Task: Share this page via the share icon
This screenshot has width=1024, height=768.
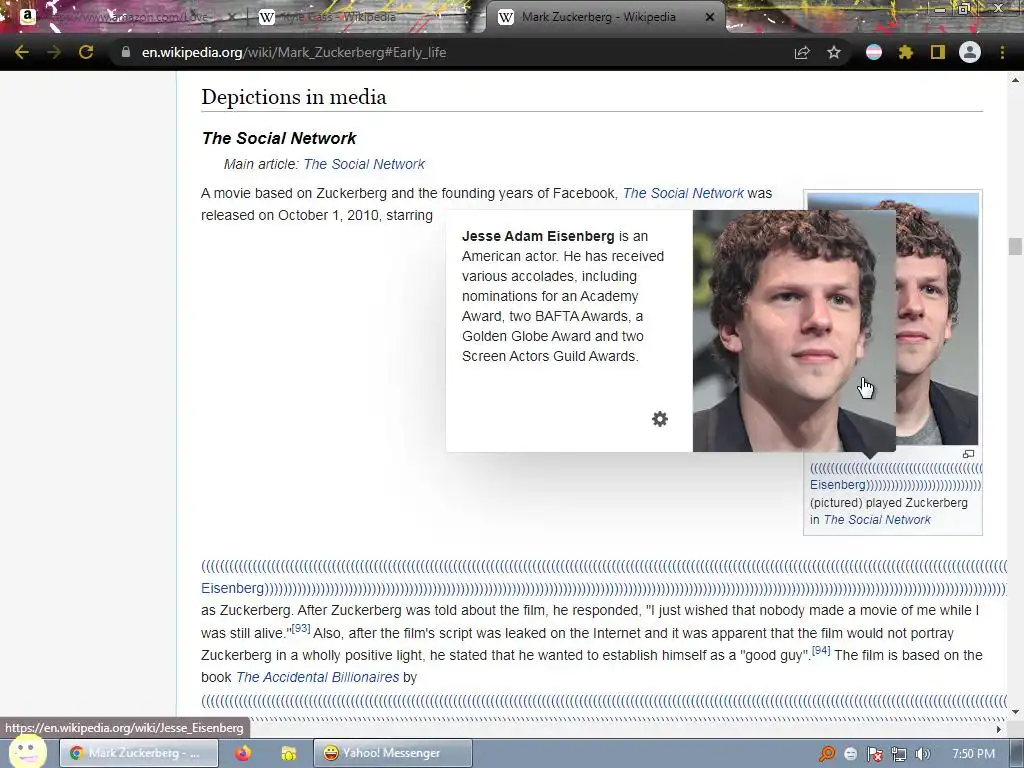Action: pos(802,52)
